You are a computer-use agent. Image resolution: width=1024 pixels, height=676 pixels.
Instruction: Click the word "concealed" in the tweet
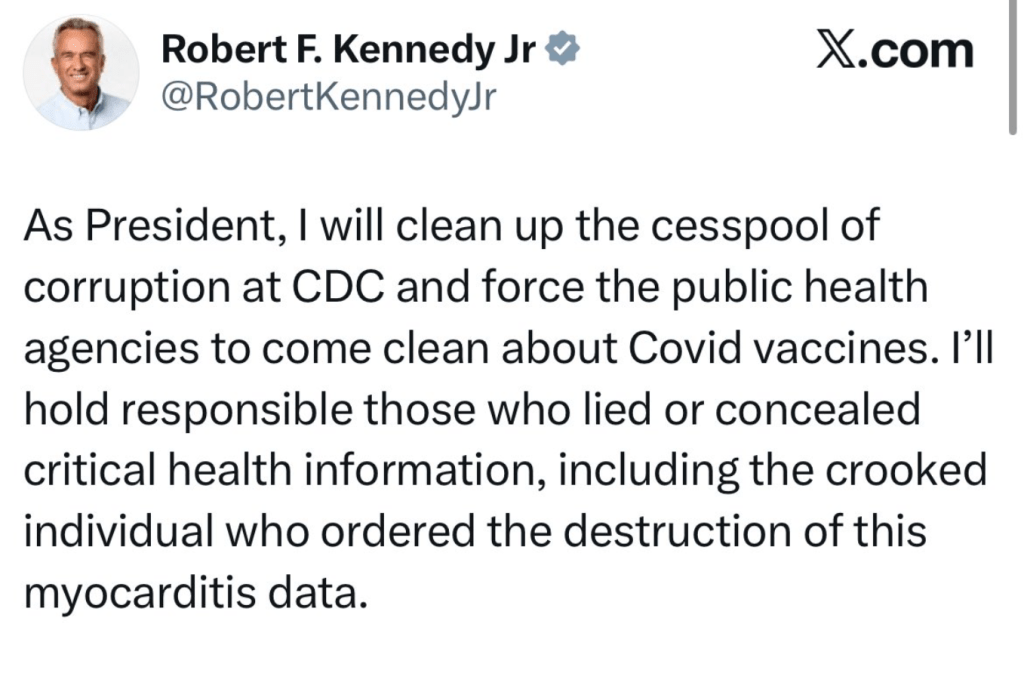point(818,410)
